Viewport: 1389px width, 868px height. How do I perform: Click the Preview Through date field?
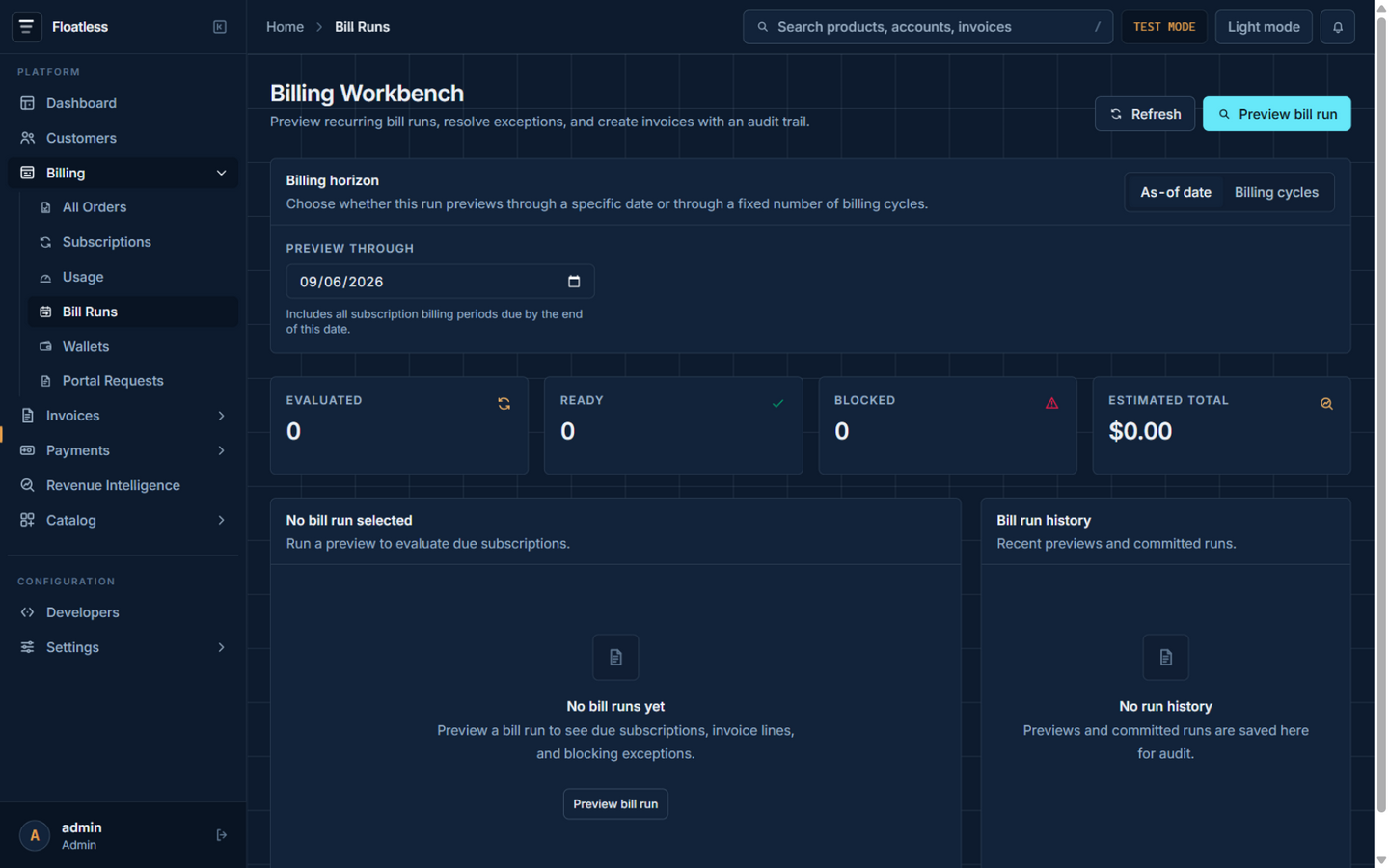pyautogui.click(x=440, y=282)
